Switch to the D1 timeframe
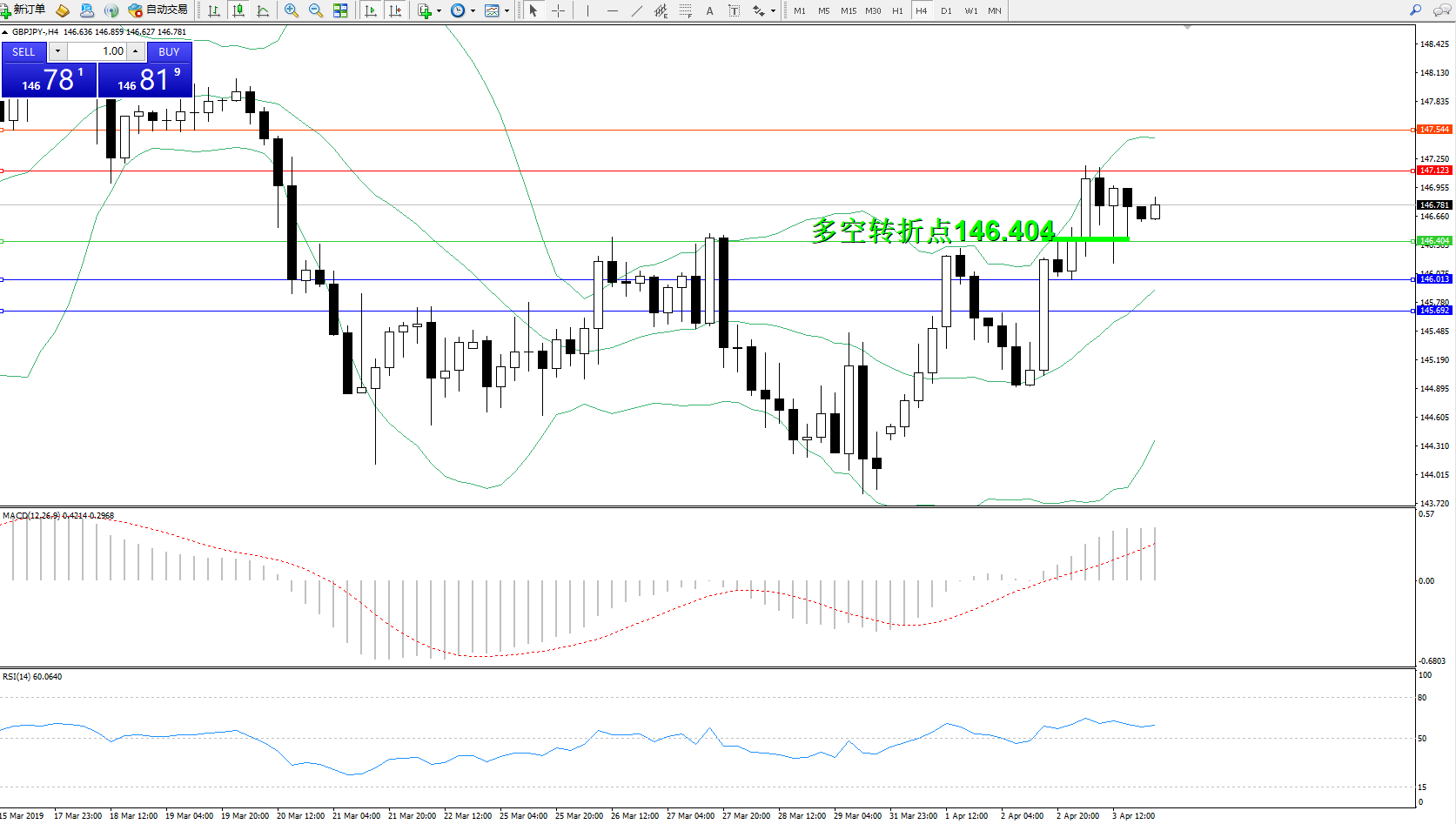This screenshot has height=824, width=1456. click(x=946, y=11)
